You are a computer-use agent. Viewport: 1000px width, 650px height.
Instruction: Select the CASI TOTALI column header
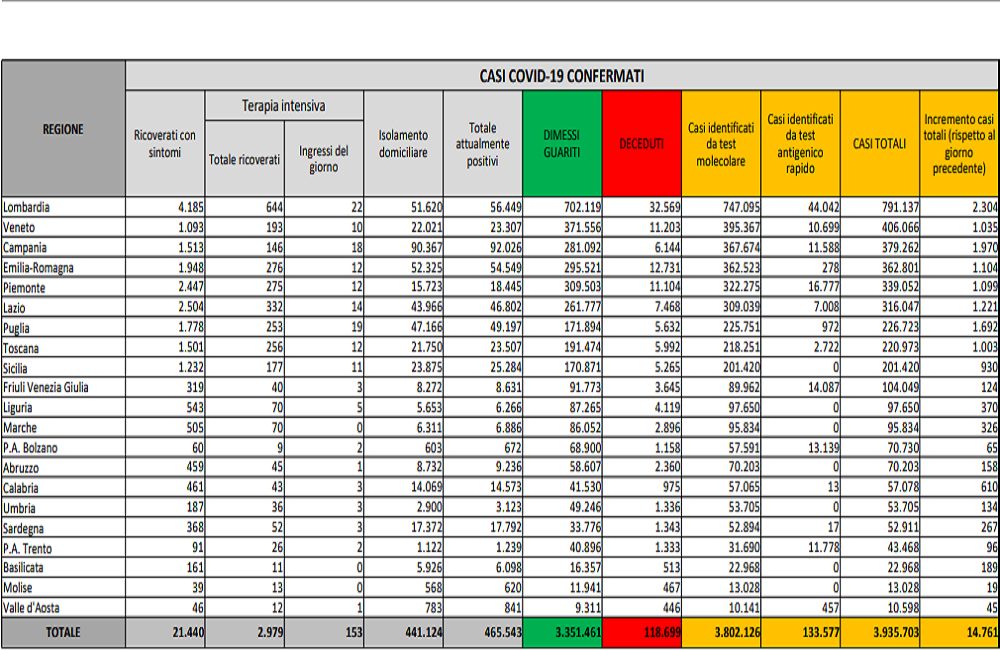(x=879, y=144)
